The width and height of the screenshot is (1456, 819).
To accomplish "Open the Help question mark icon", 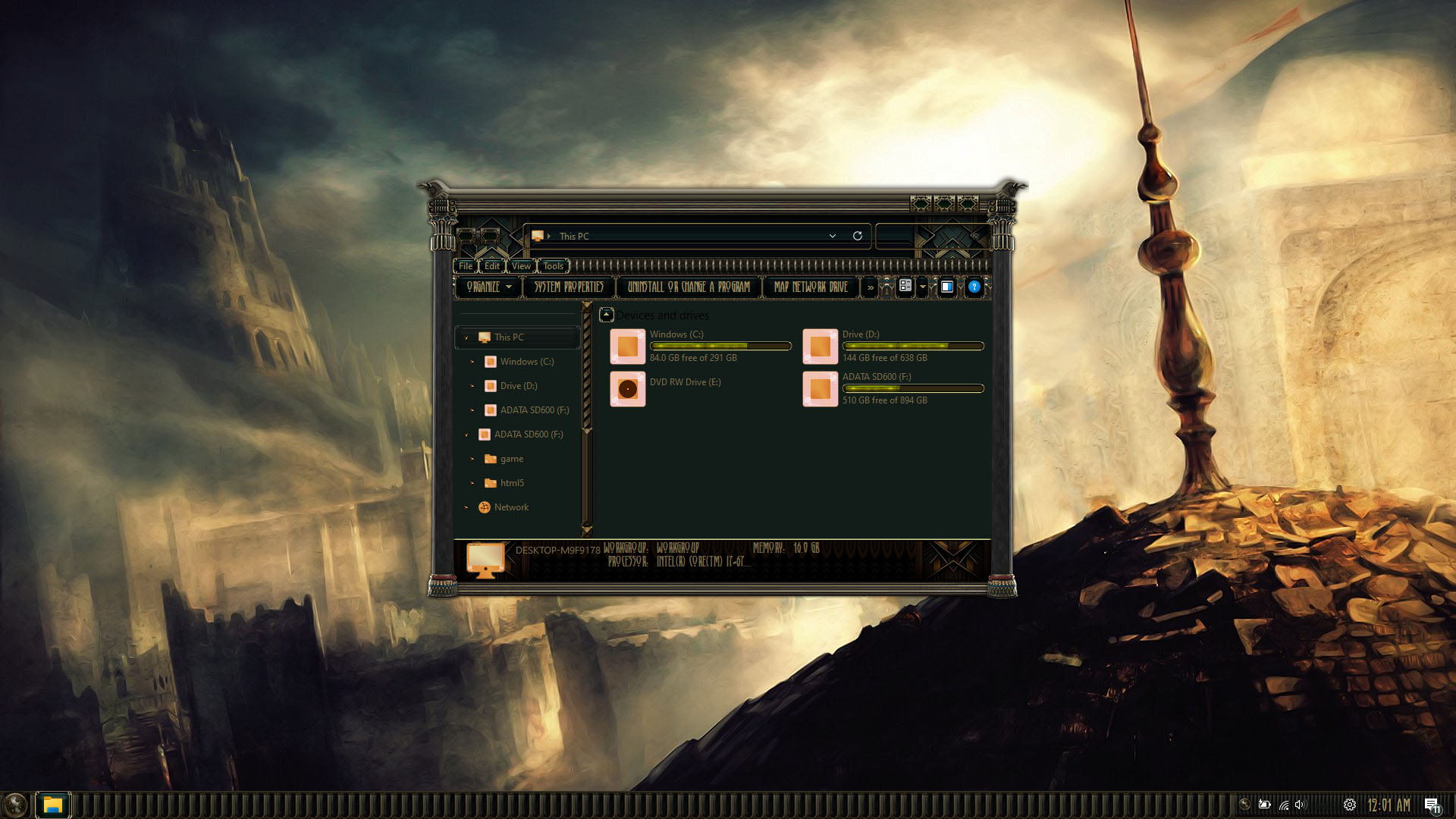I will (974, 287).
